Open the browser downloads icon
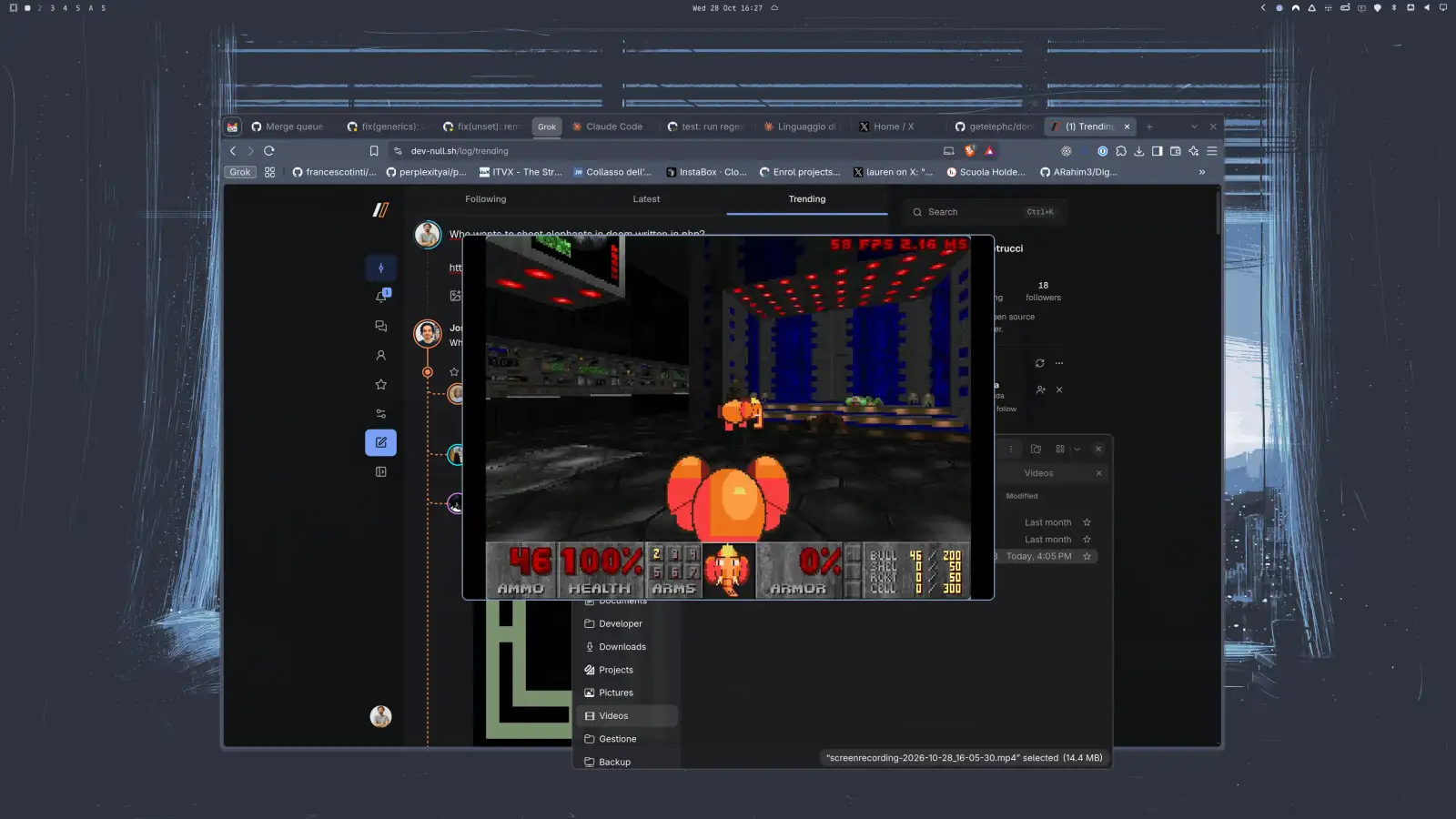The image size is (1456, 819). 1139,151
